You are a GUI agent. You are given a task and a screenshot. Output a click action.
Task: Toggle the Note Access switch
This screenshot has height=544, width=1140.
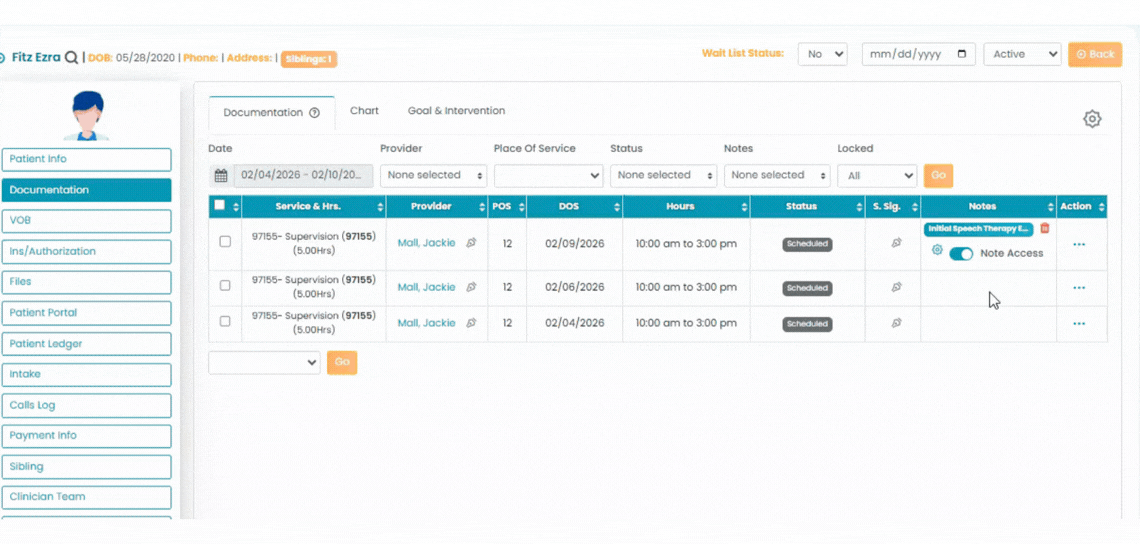[960, 254]
